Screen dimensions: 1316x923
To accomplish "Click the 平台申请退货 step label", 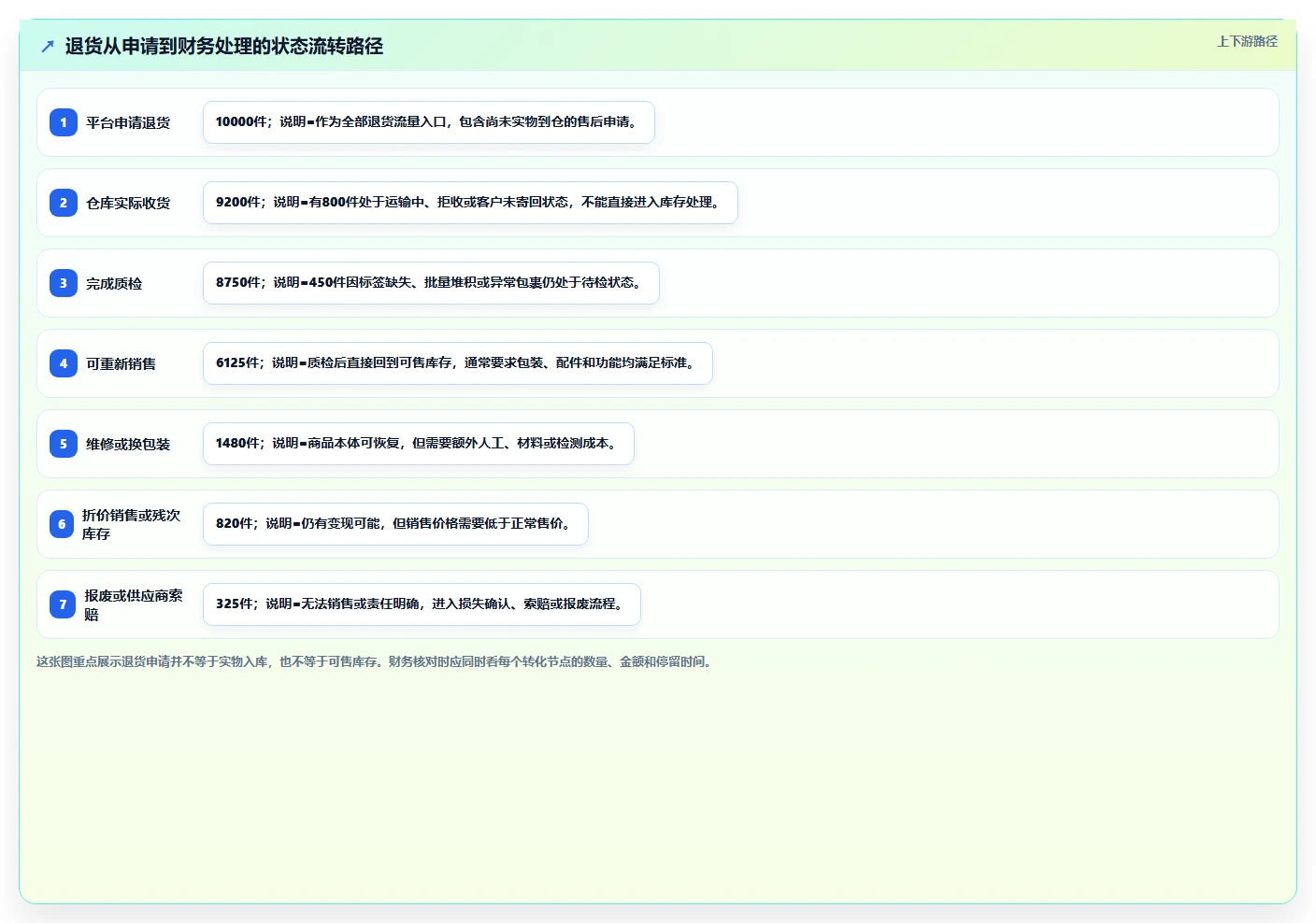I will tap(128, 122).
